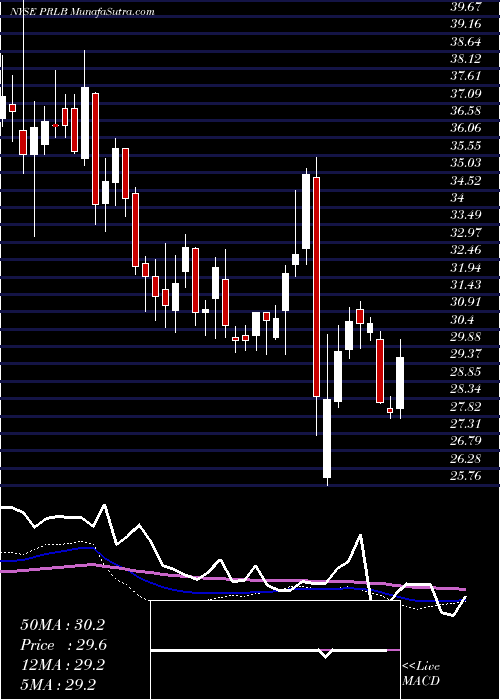Select the 29.88 price axis label

(466, 337)
